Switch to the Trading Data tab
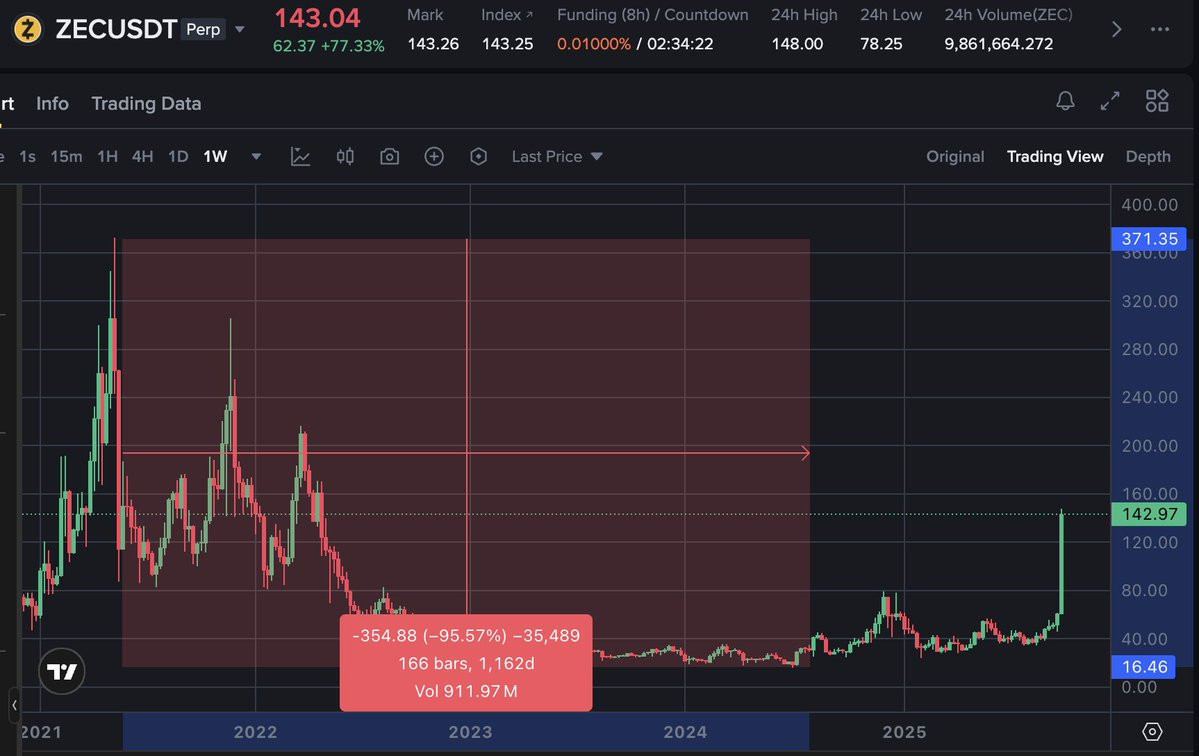 [146, 103]
